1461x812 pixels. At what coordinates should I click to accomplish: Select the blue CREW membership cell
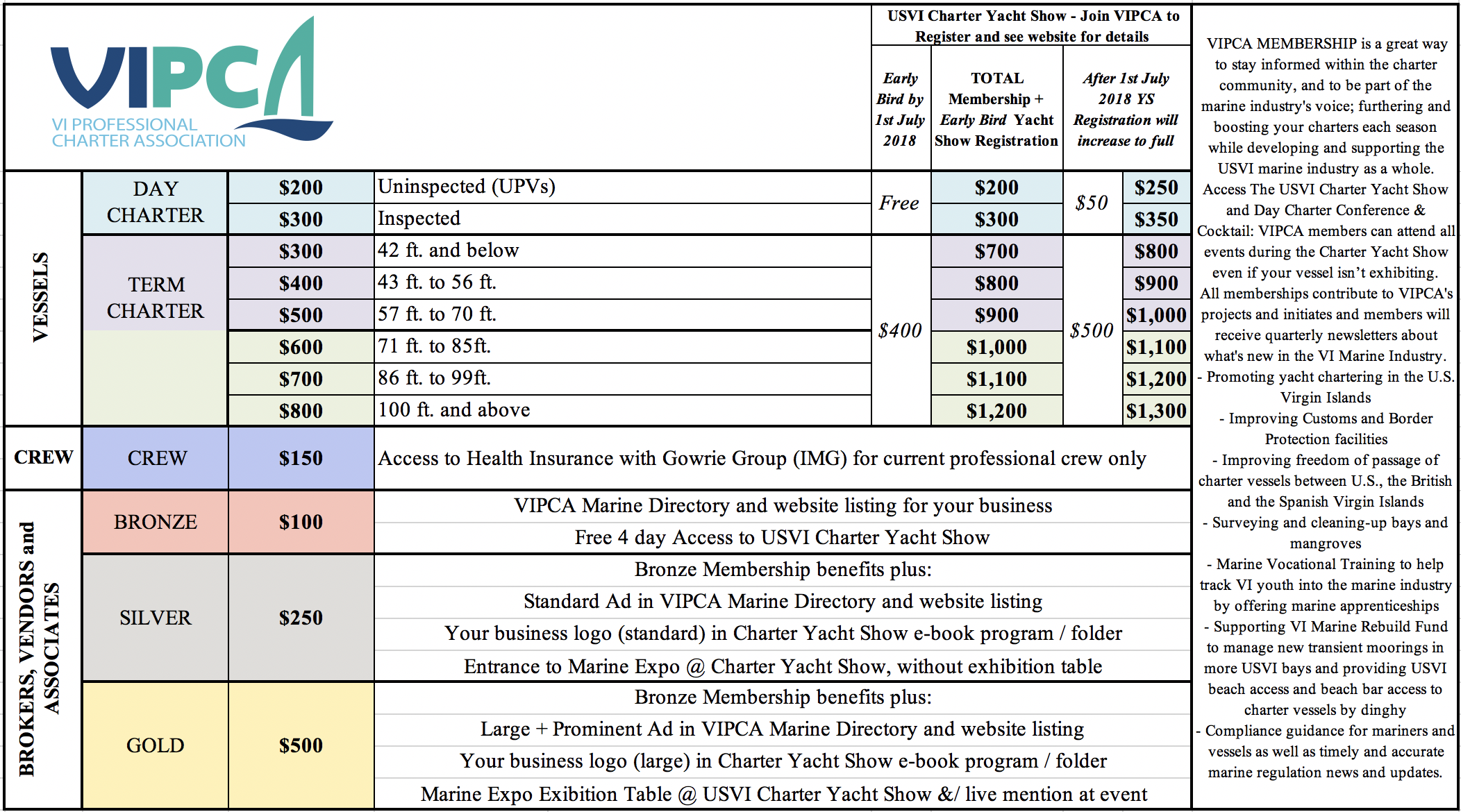[x=155, y=458]
